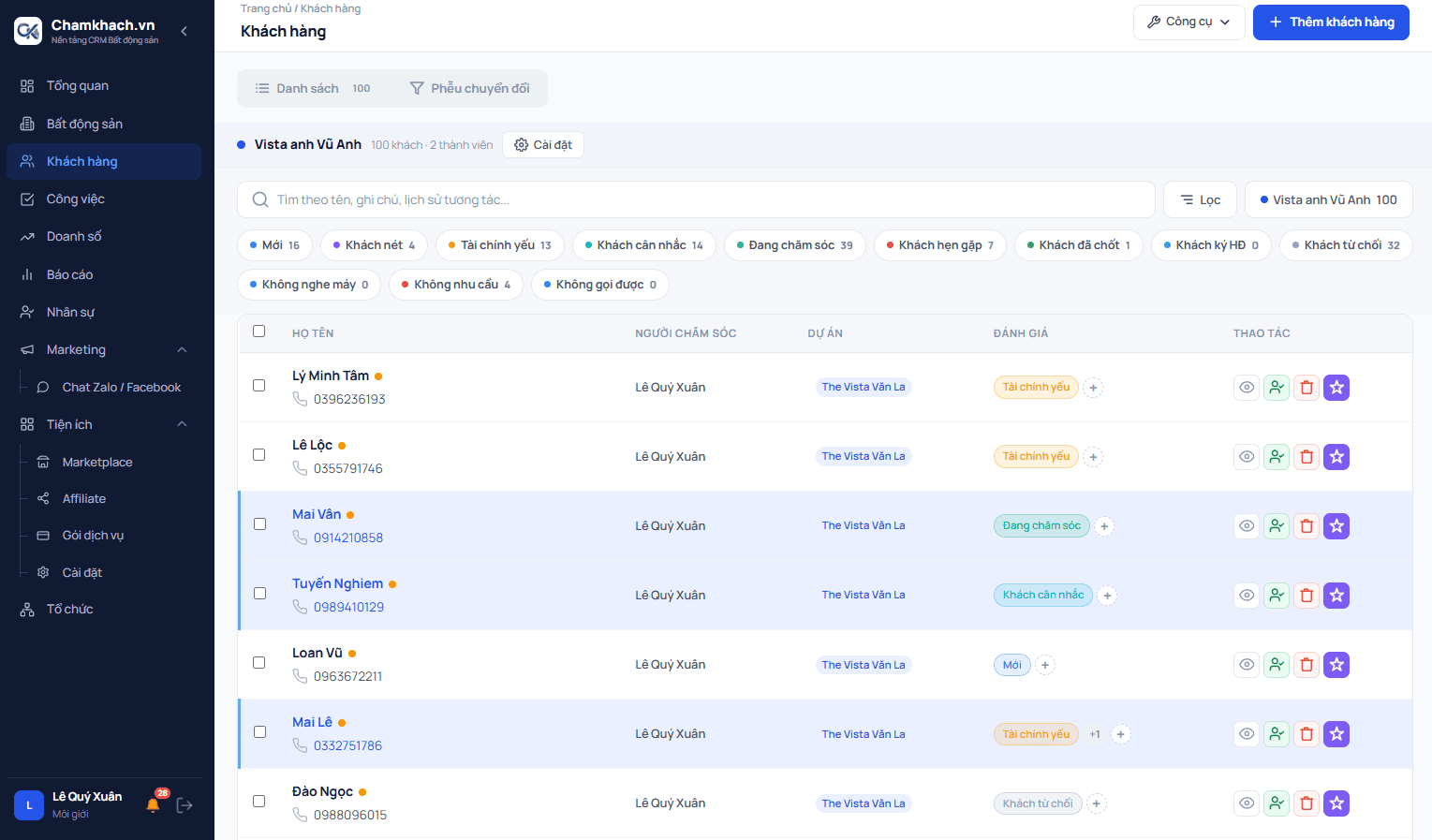Click assign-user icon for Lê Lộc
Image resolution: width=1432 pixels, height=840 pixels.
point(1277,457)
